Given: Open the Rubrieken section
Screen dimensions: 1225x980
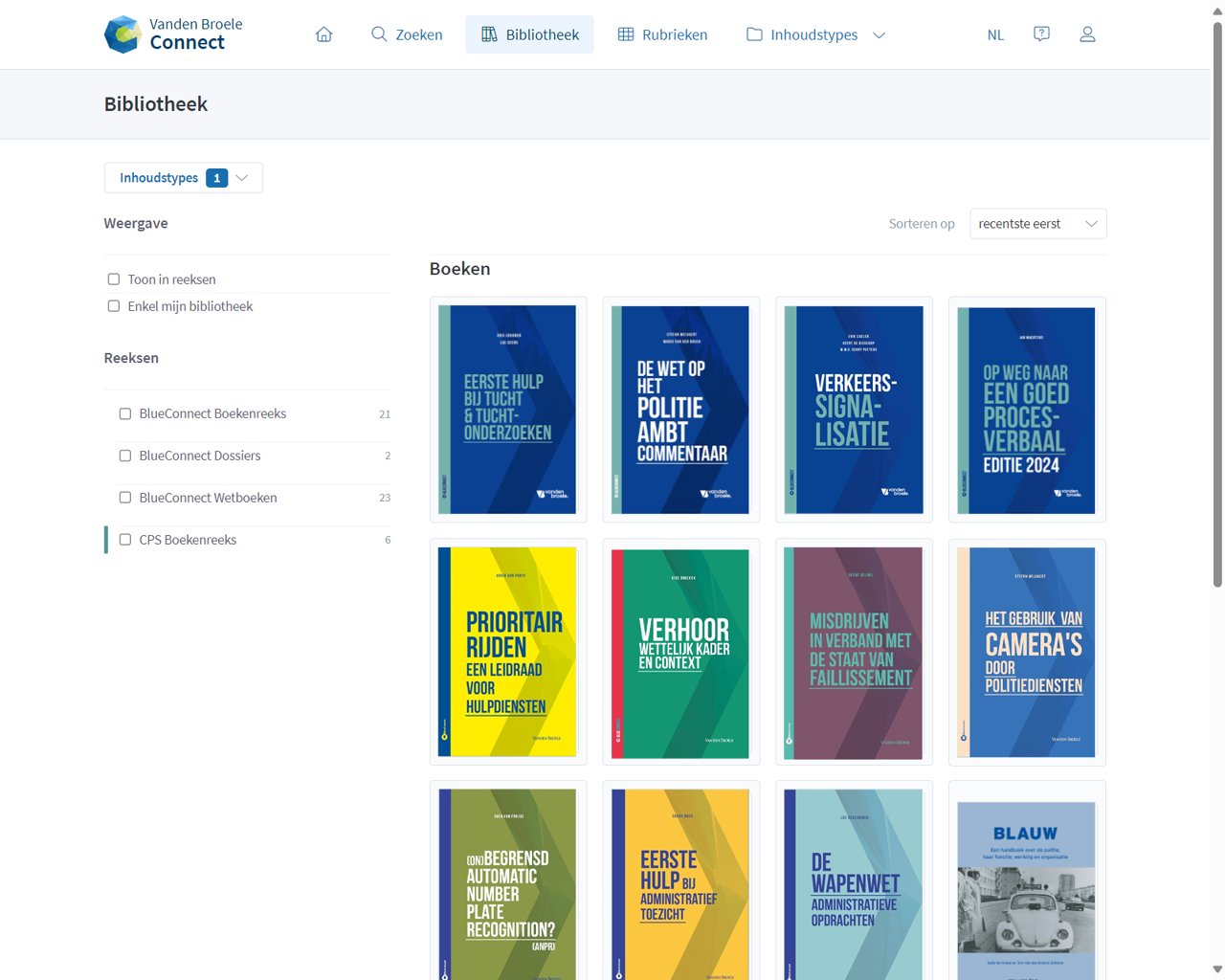Looking at the screenshot, I should (662, 34).
